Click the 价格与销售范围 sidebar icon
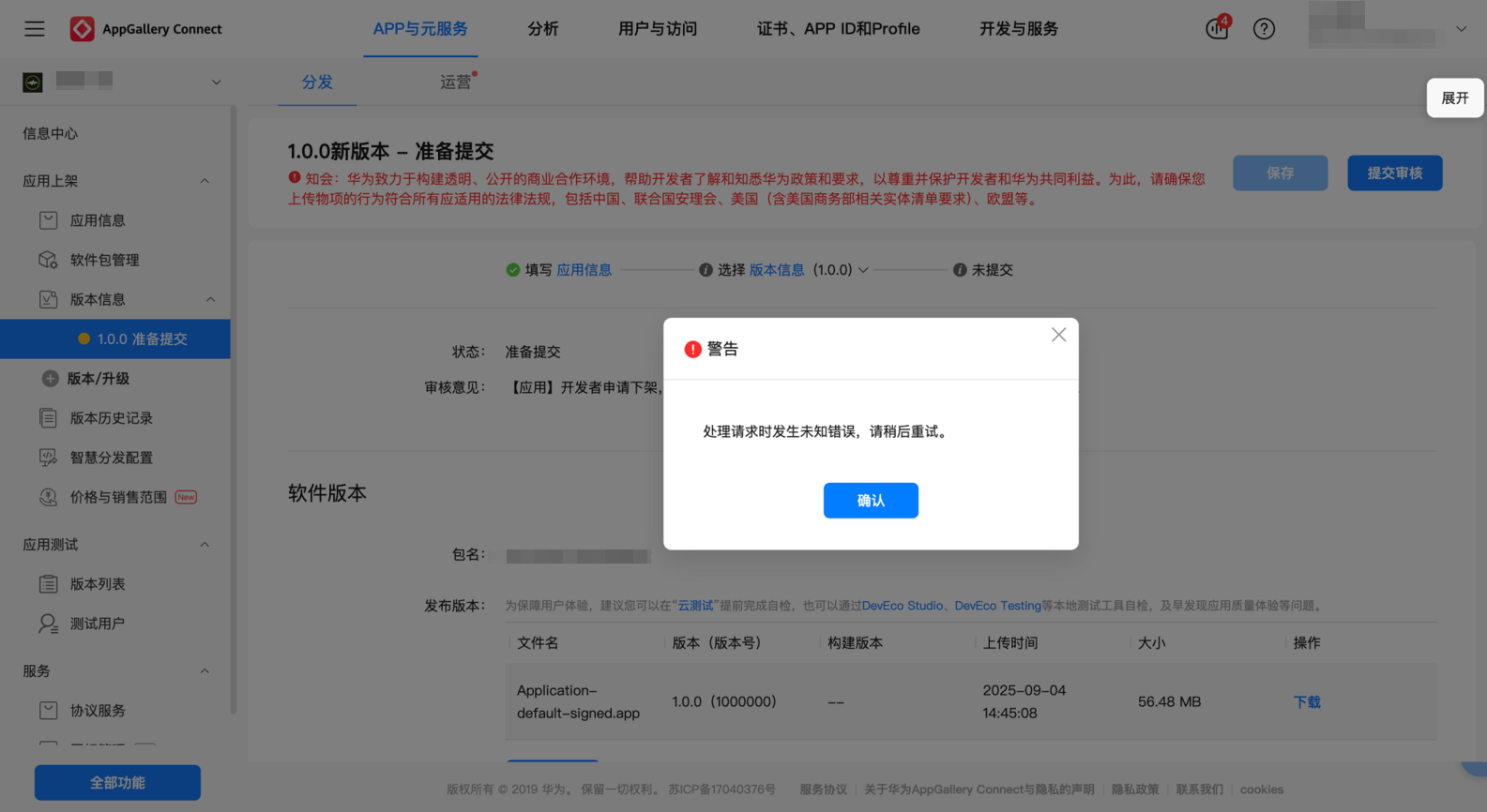Screen dimensions: 1487x812 point(49,497)
